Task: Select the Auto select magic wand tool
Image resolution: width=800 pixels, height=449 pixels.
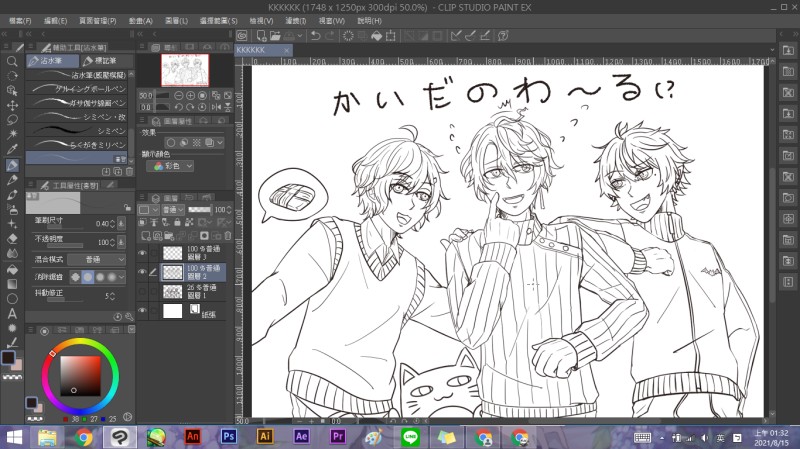Action: pos(12,134)
